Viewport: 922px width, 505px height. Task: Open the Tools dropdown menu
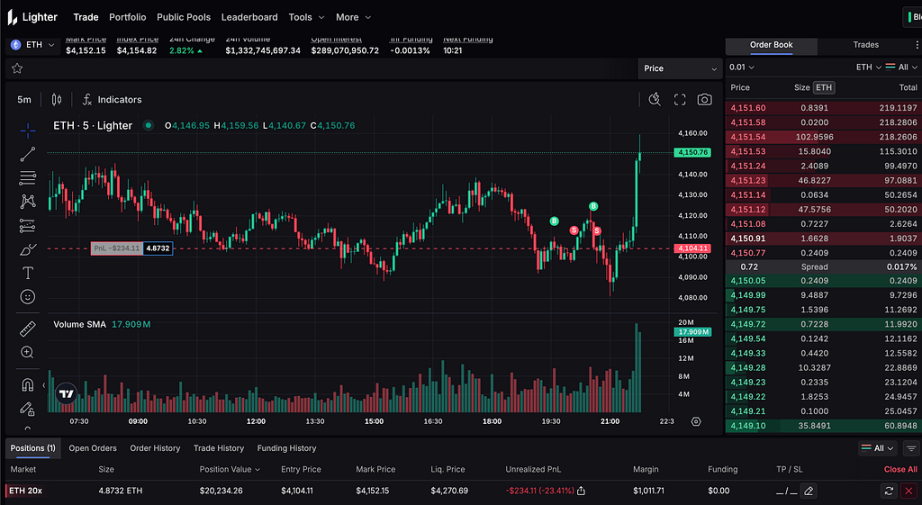click(305, 17)
